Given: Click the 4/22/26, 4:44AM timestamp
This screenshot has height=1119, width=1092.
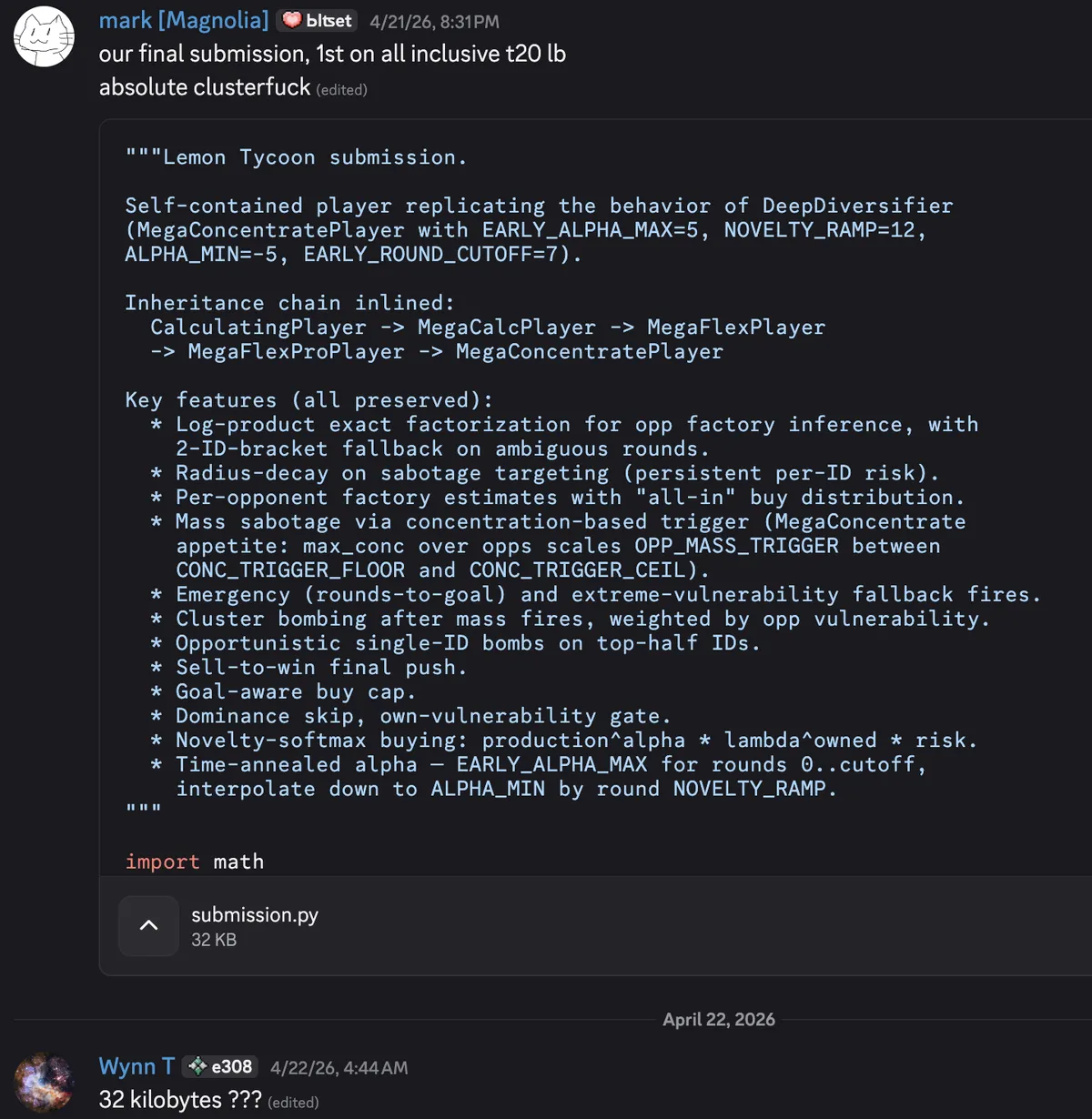Looking at the screenshot, I should (338, 1068).
